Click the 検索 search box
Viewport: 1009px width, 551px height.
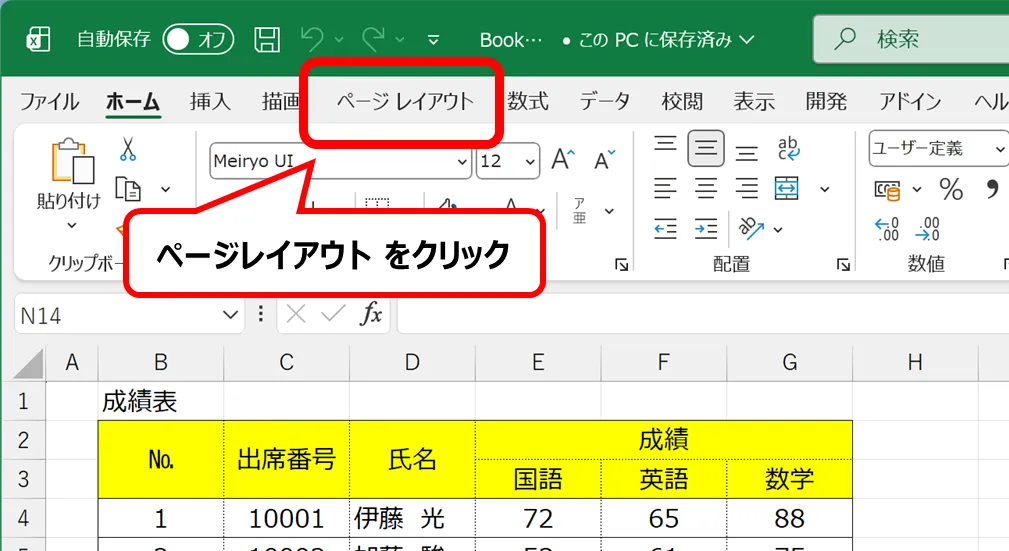click(910, 40)
